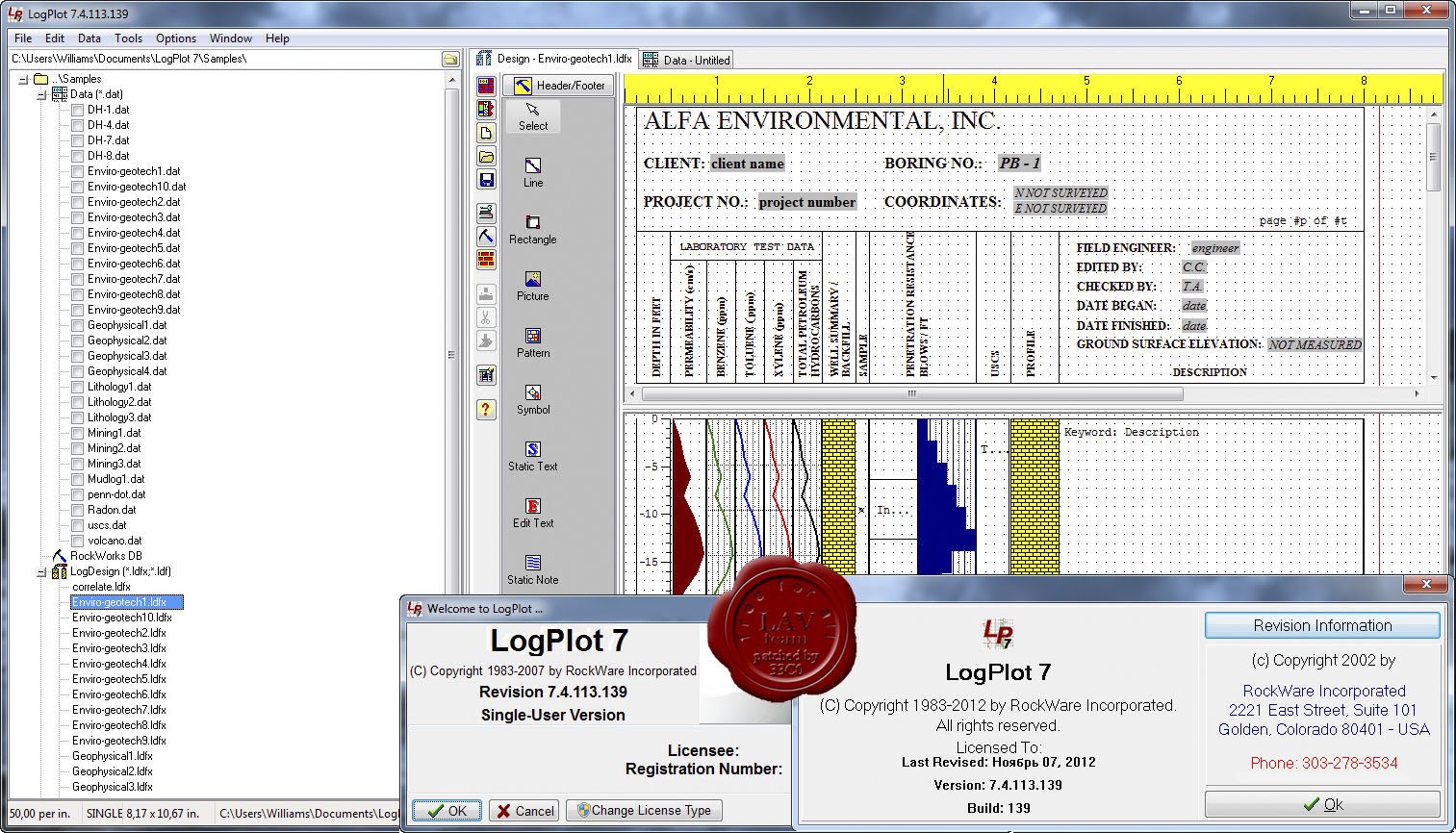Pick the Edit Text tool
The height and width of the screenshot is (833, 1456).
pyautogui.click(x=533, y=513)
